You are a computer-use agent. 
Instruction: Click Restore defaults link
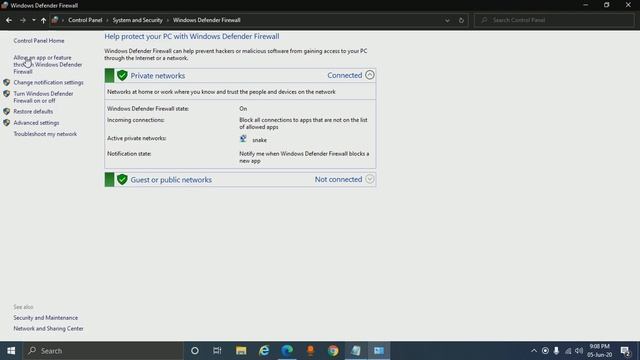click(33, 111)
